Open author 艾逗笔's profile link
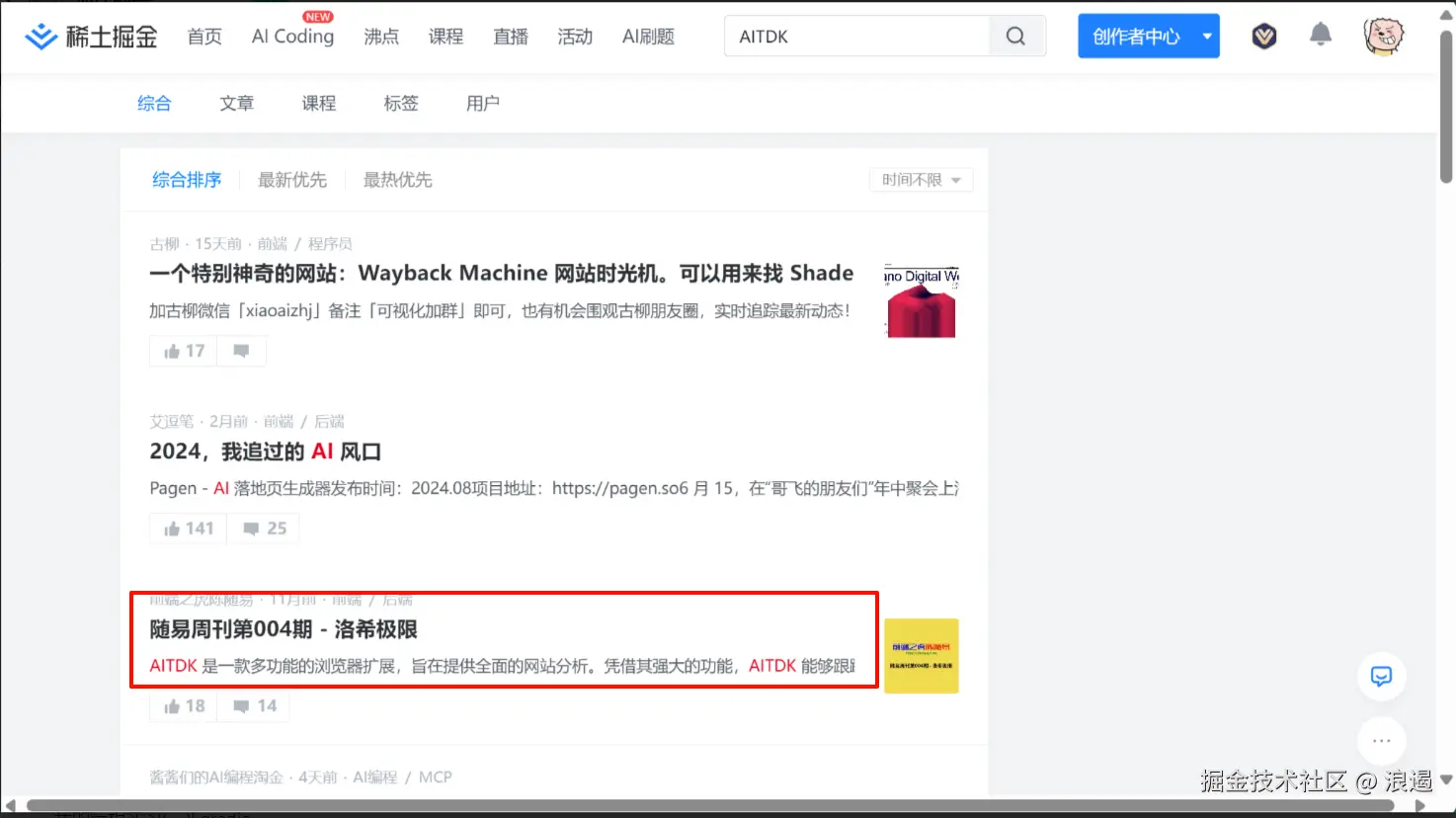 (x=172, y=422)
